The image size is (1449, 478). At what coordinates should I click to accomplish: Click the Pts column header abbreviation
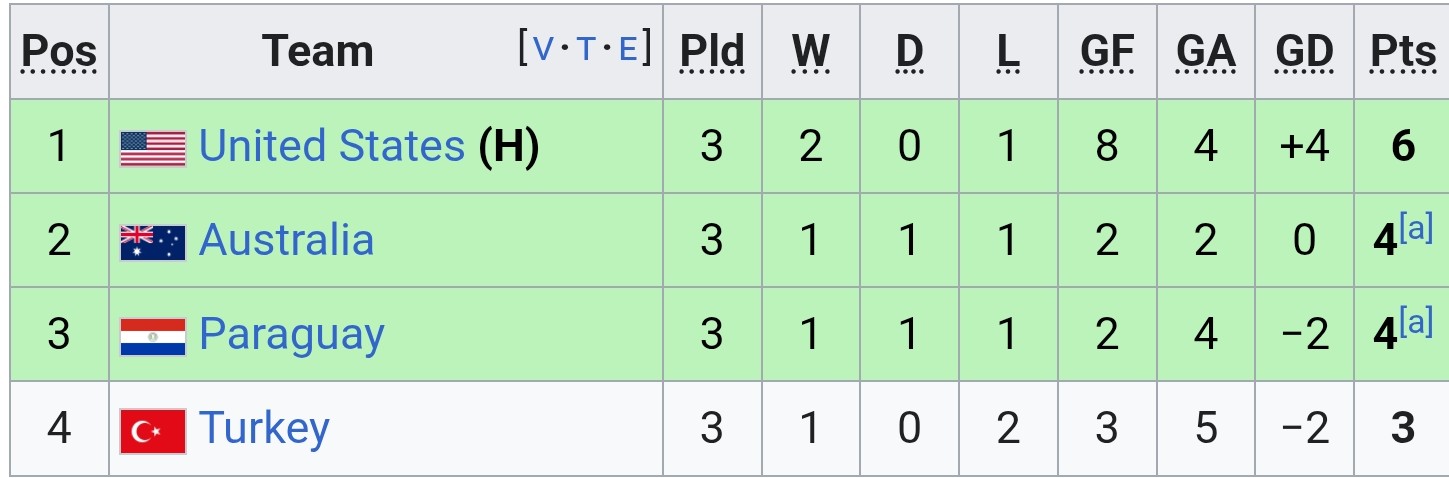1403,51
